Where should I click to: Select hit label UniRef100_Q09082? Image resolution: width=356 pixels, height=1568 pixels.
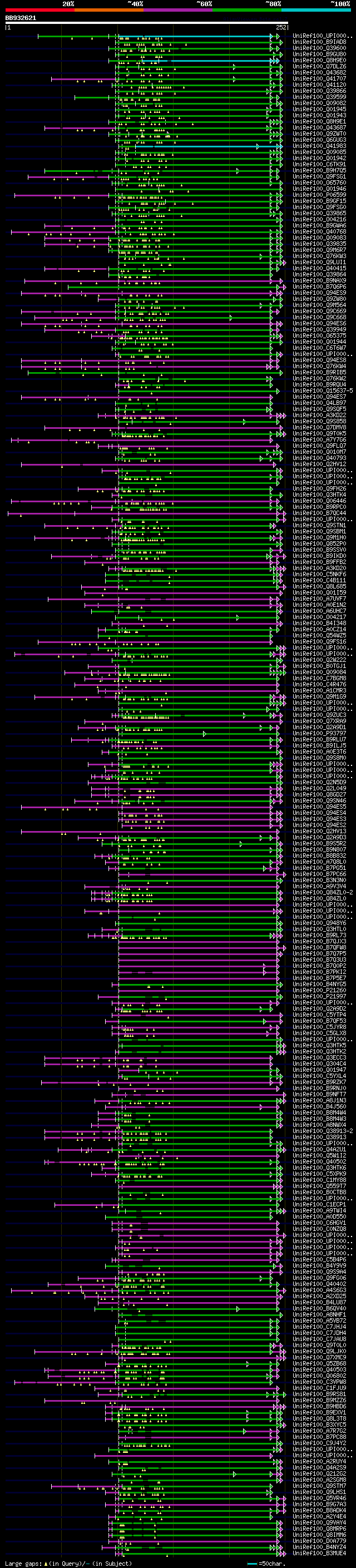(x=319, y=103)
